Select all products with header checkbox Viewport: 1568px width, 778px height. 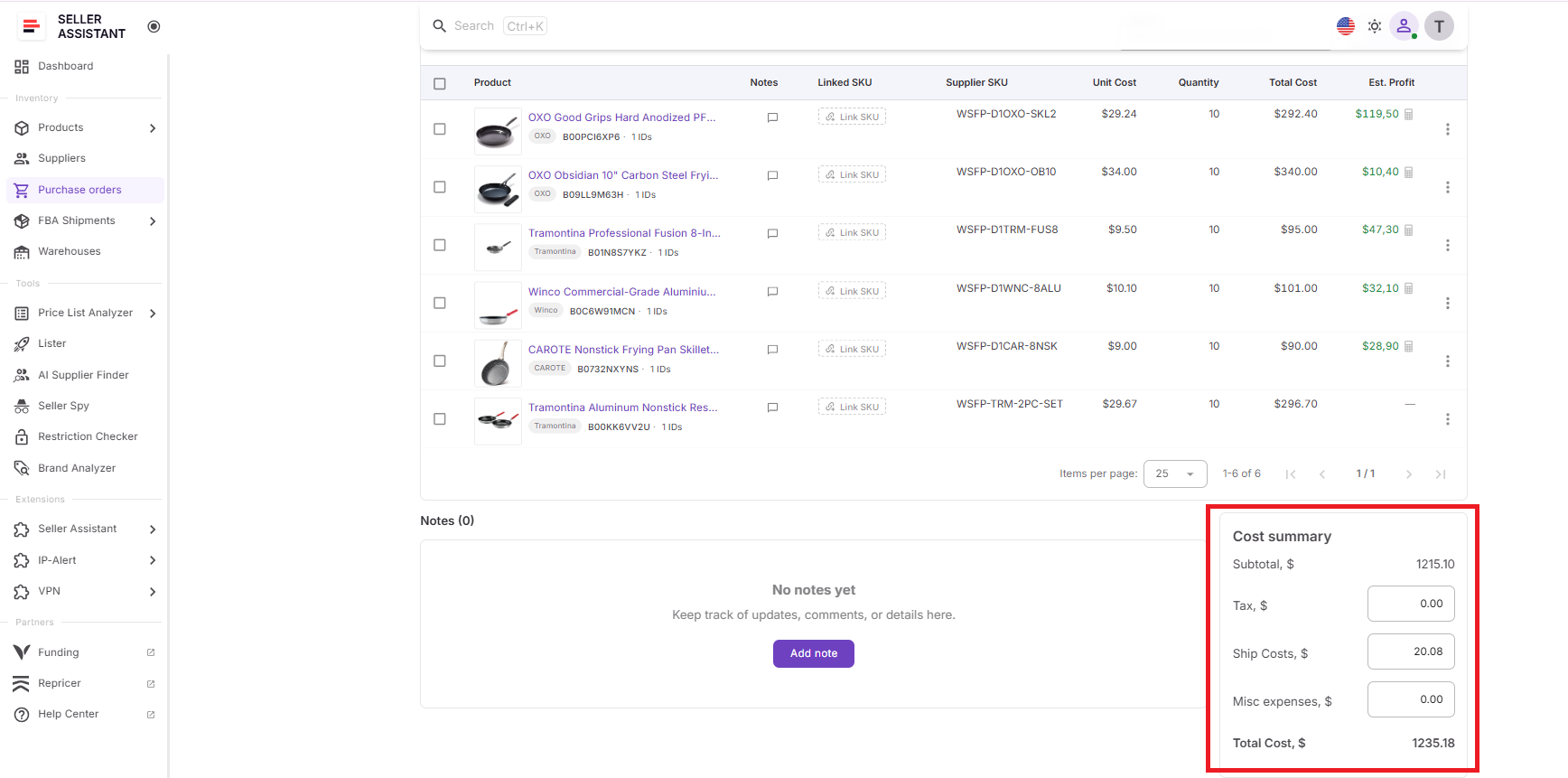[x=440, y=83]
